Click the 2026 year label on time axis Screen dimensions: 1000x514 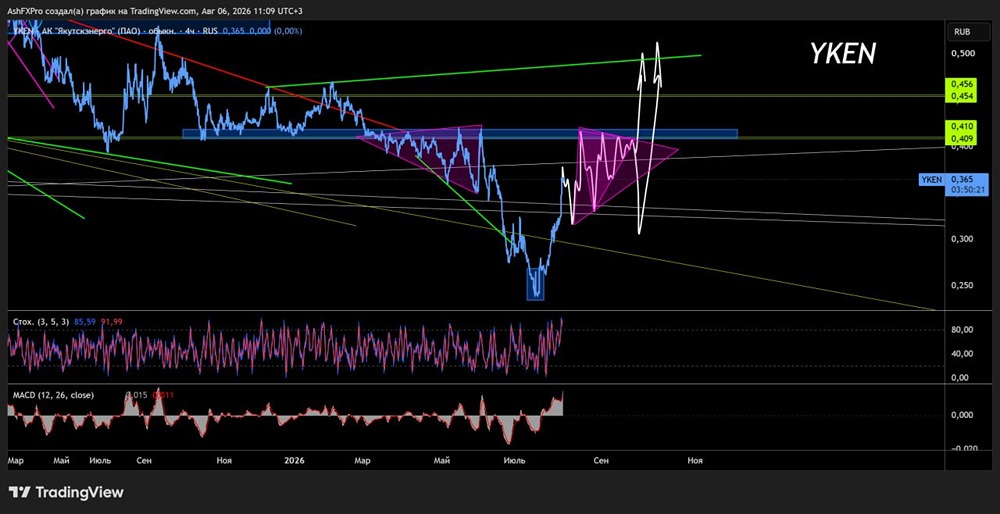point(295,460)
